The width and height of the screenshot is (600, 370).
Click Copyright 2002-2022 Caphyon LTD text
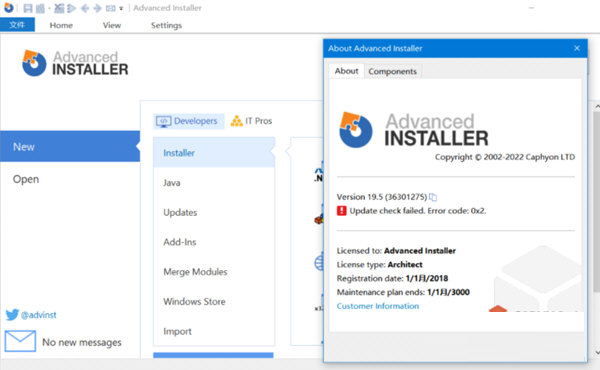[505, 157]
